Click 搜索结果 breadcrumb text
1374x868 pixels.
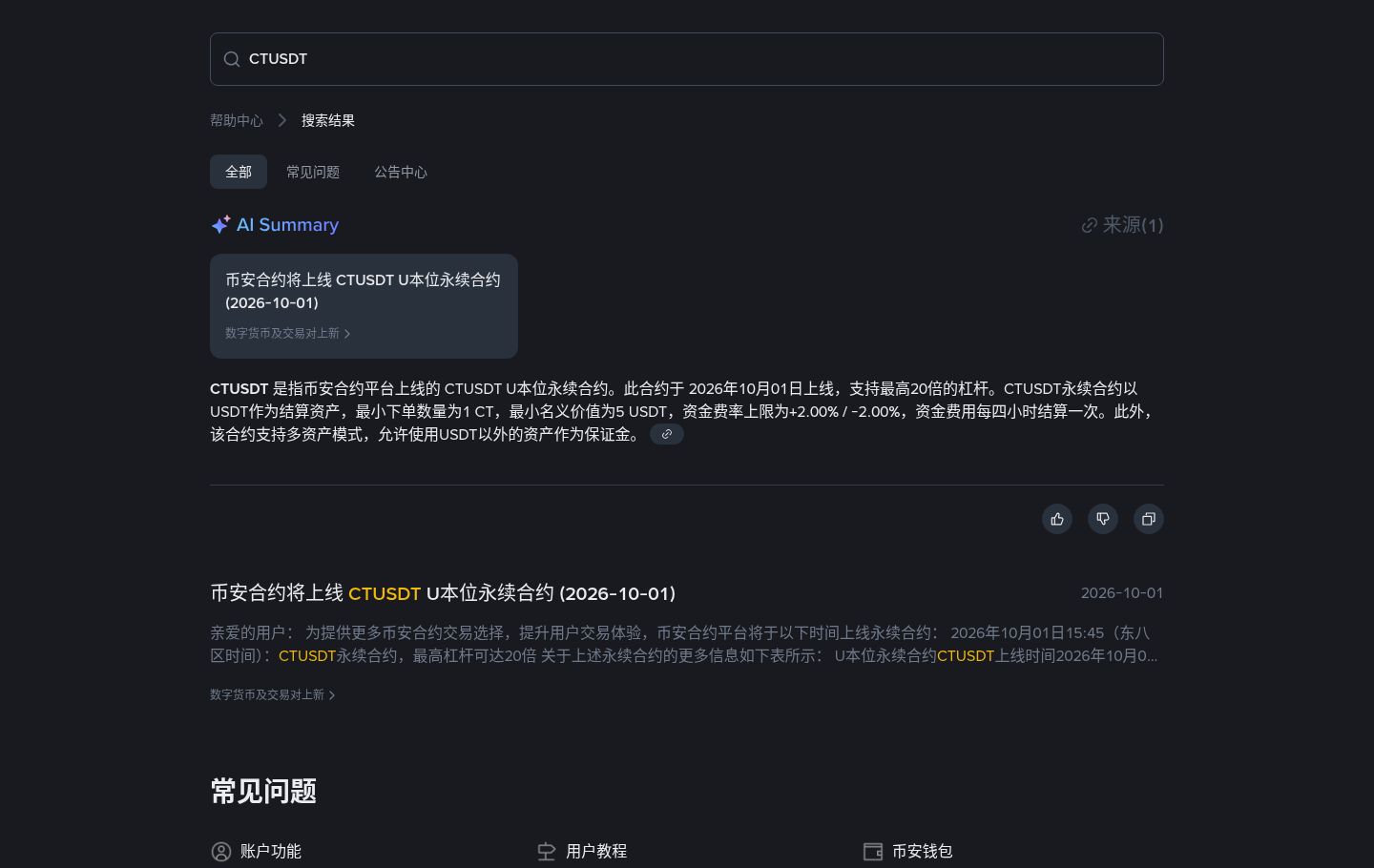pos(328,120)
